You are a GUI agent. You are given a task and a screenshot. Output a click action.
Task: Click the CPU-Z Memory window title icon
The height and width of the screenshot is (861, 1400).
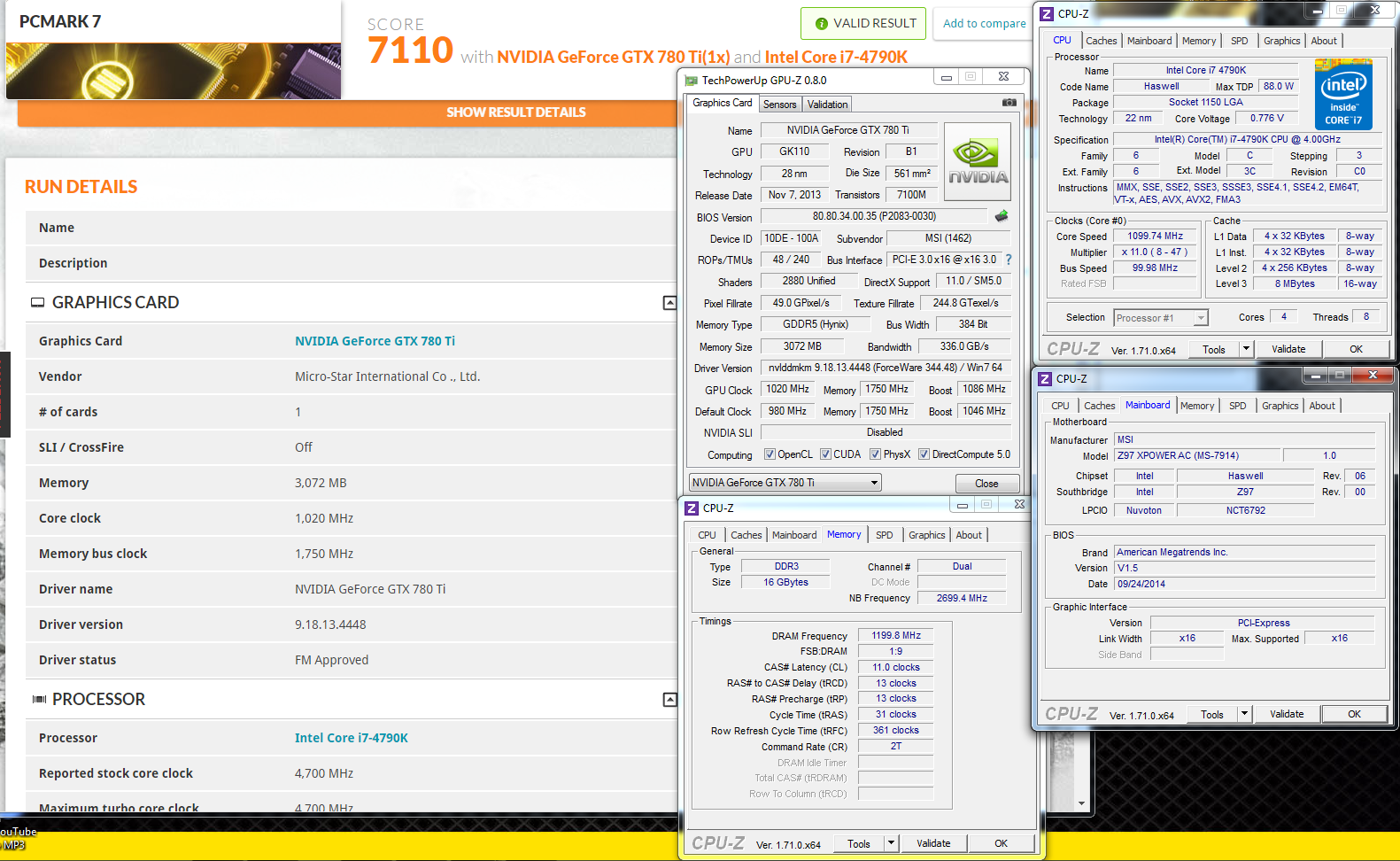(692, 508)
